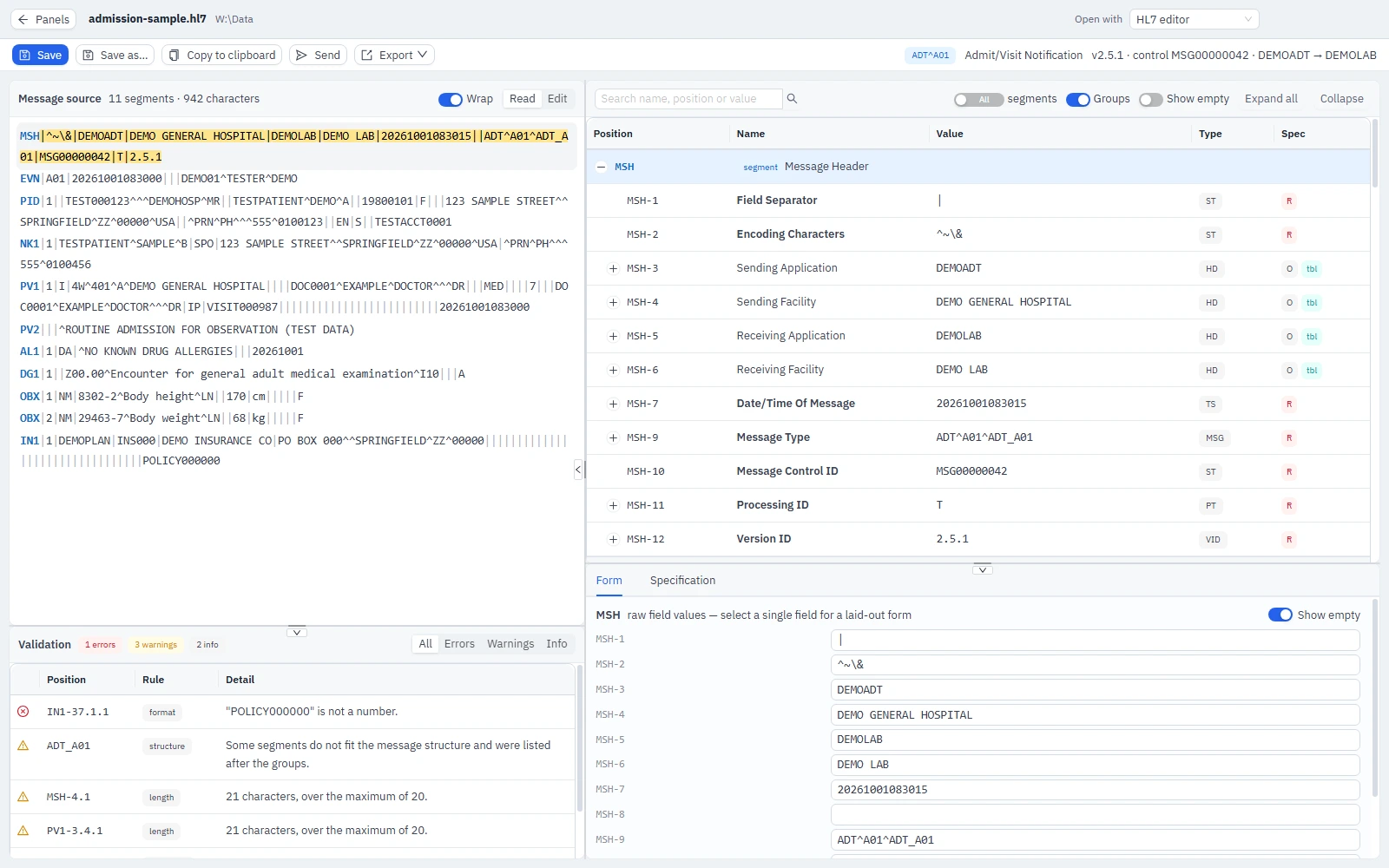Open the 'Open with' HL7 editor dropdown
This screenshot has width=1389, height=868.
click(x=1194, y=19)
